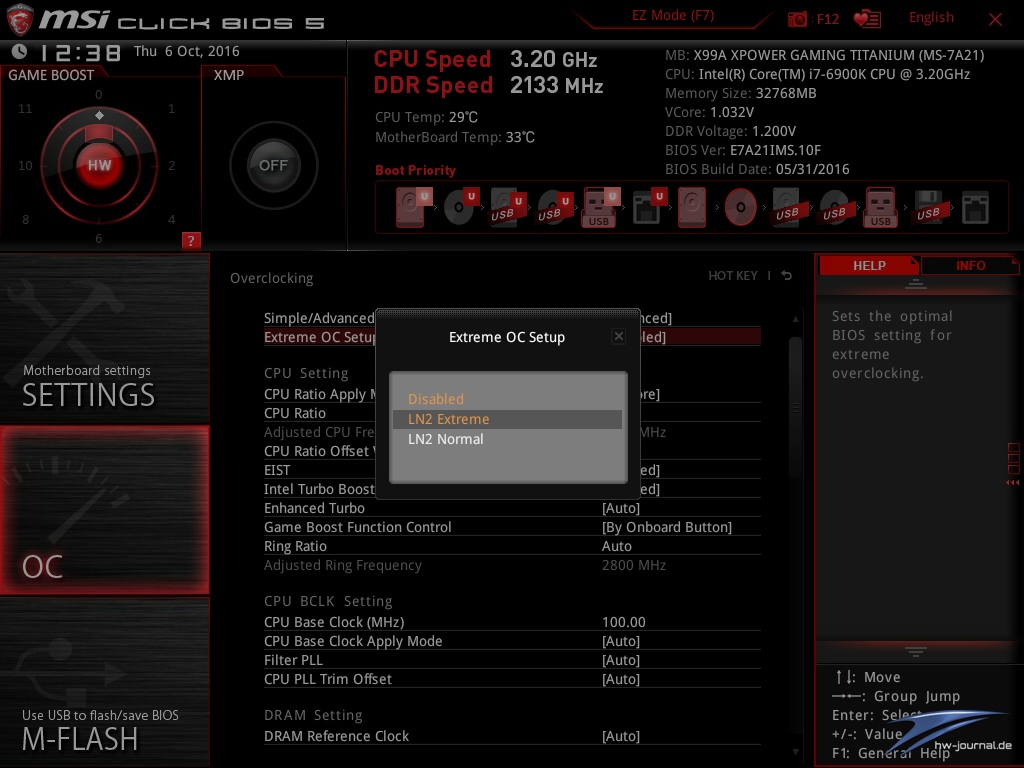Image resolution: width=1024 pixels, height=768 pixels.
Task: Open CPU Base Clock Apply Mode [Auto]
Action: pos(620,641)
